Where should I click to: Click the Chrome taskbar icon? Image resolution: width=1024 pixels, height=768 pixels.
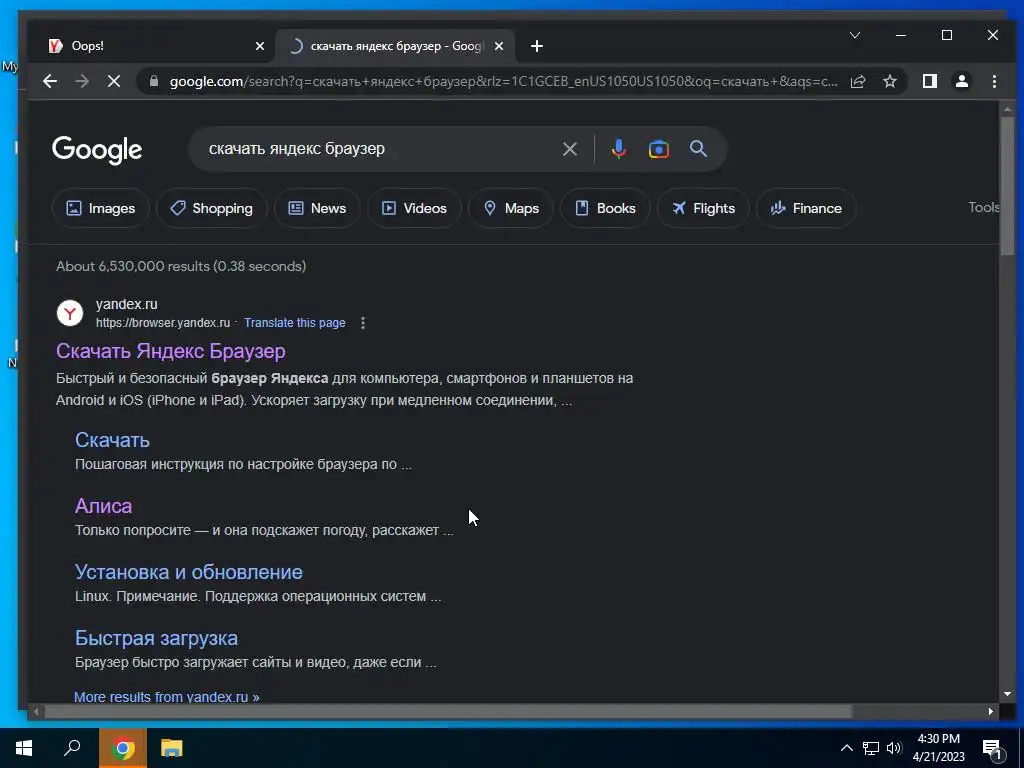(x=123, y=748)
